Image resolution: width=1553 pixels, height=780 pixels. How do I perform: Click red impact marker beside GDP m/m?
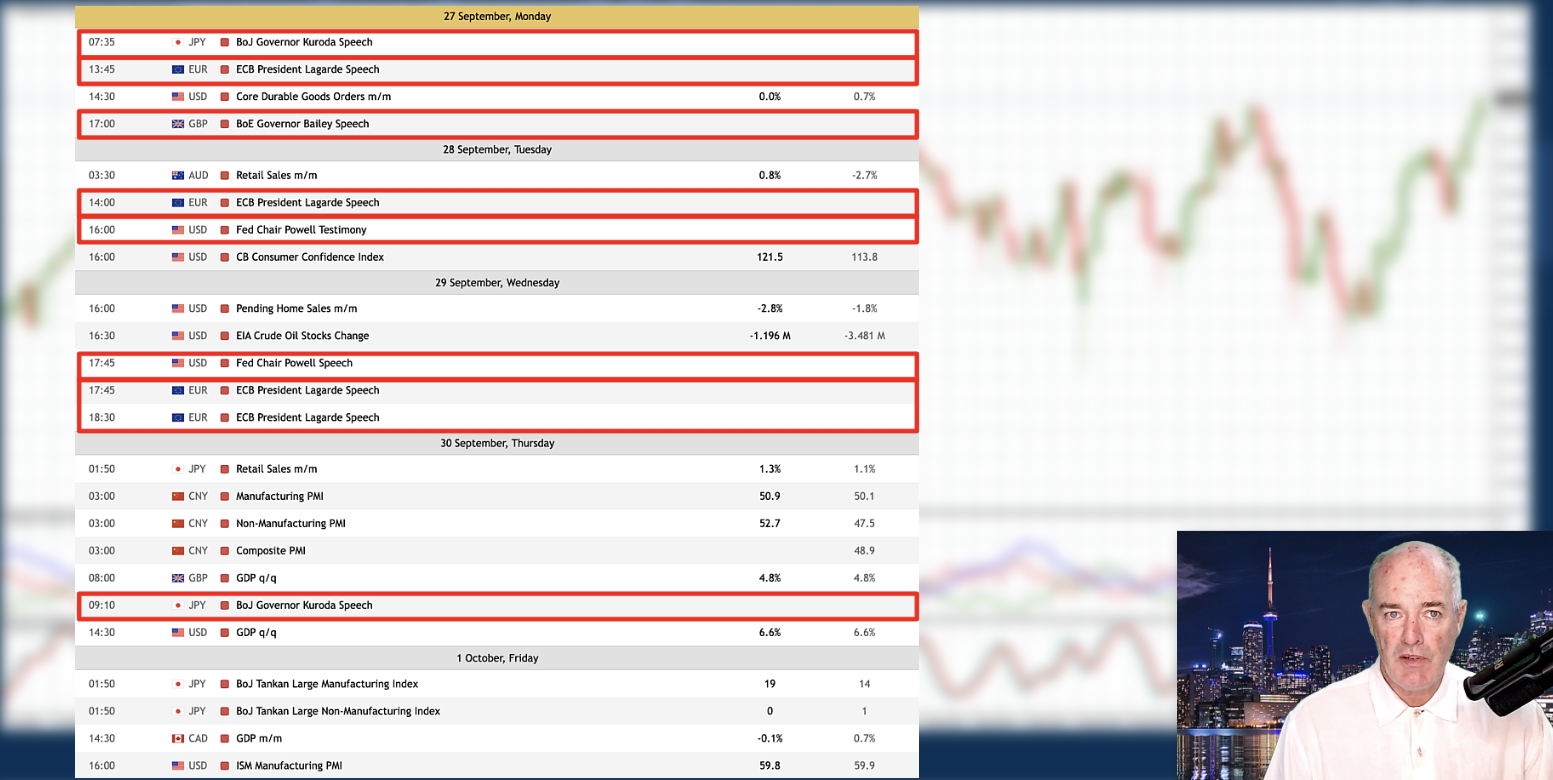225,739
